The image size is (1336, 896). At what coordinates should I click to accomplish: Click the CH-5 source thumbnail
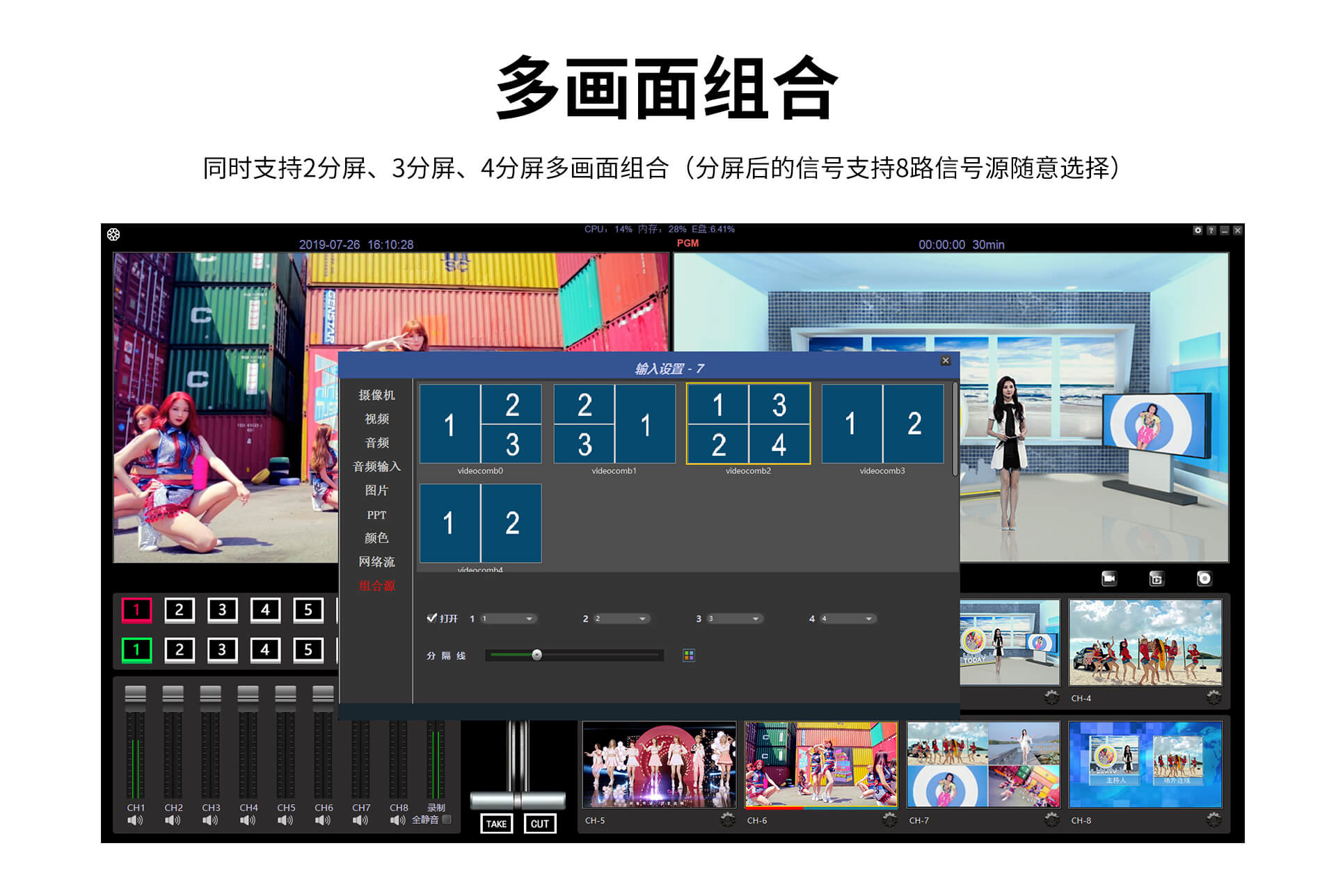coord(660,765)
